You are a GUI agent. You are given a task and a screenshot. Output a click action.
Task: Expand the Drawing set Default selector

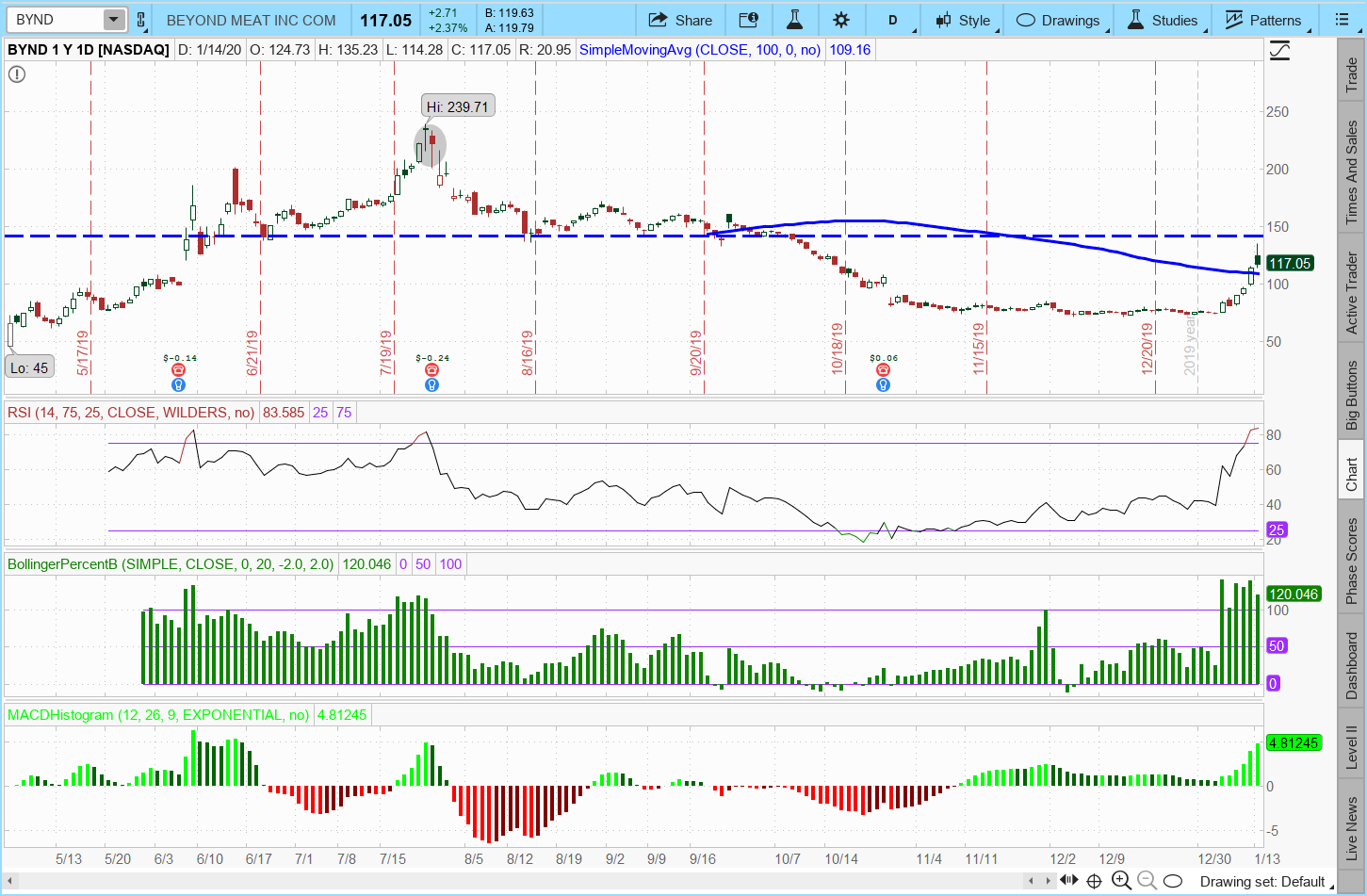(x=1261, y=882)
